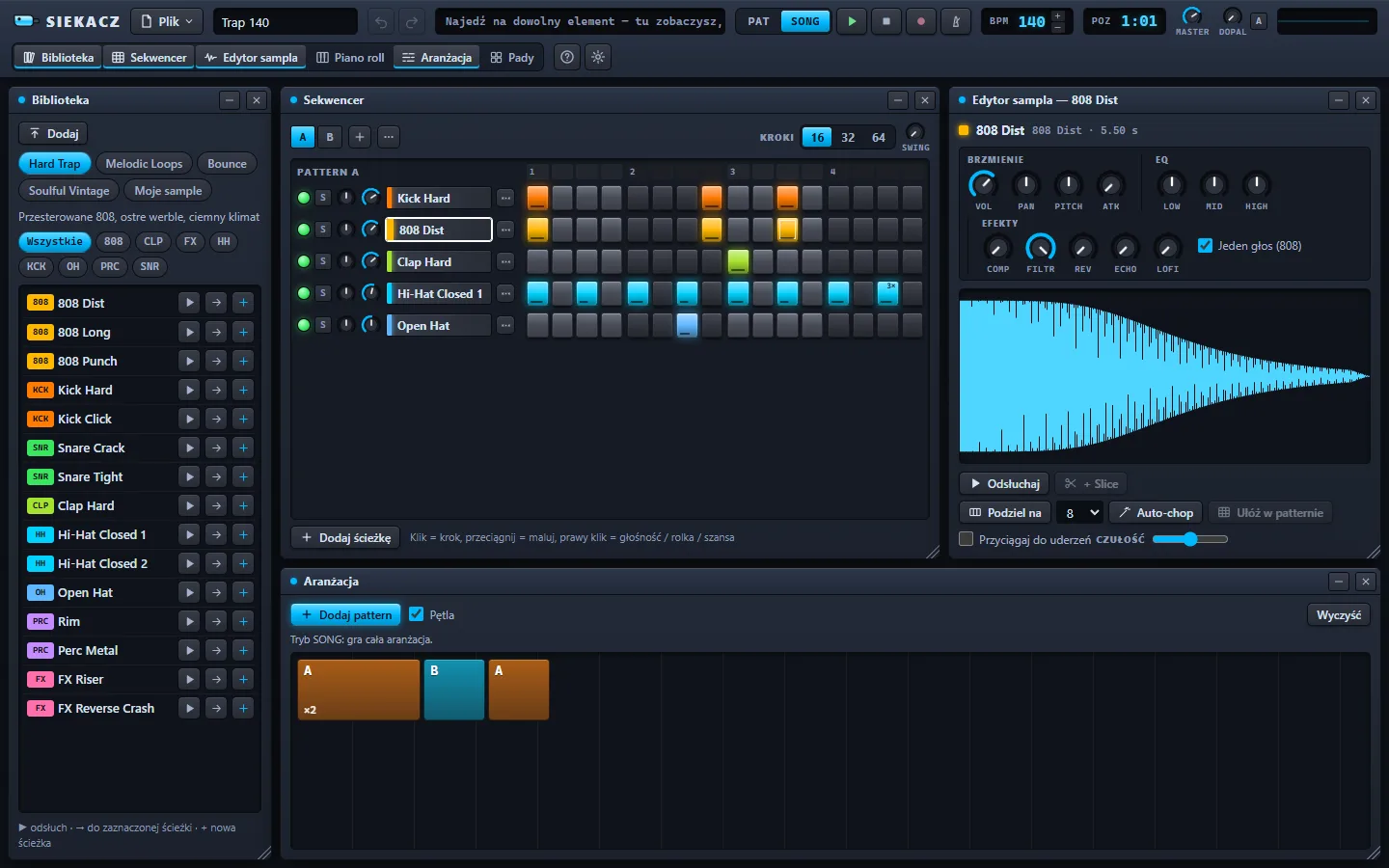Open the Clap Hard track options menu
This screenshot has height=868, width=1389.
tap(505, 261)
